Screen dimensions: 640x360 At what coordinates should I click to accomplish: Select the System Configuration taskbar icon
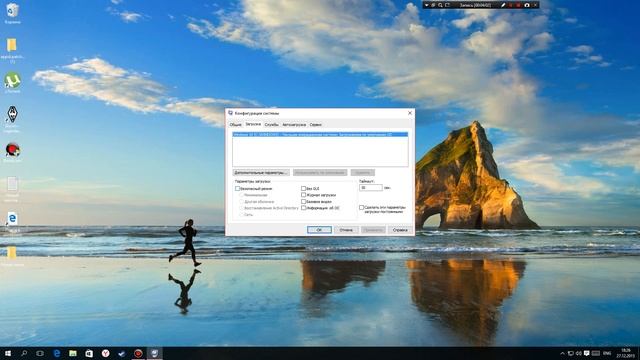(x=154, y=353)
